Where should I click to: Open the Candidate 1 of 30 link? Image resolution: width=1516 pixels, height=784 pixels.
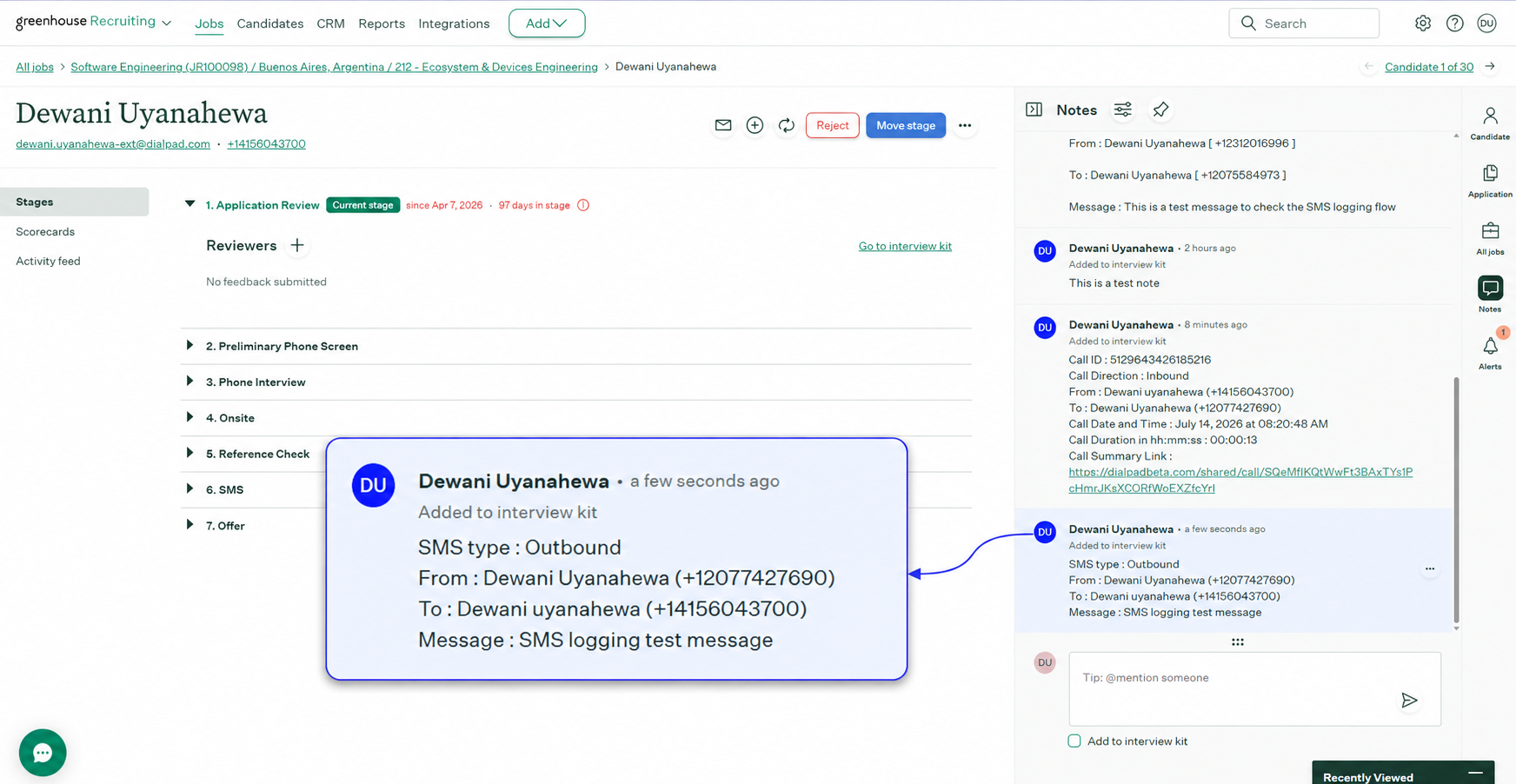(x=1429, y=67)
